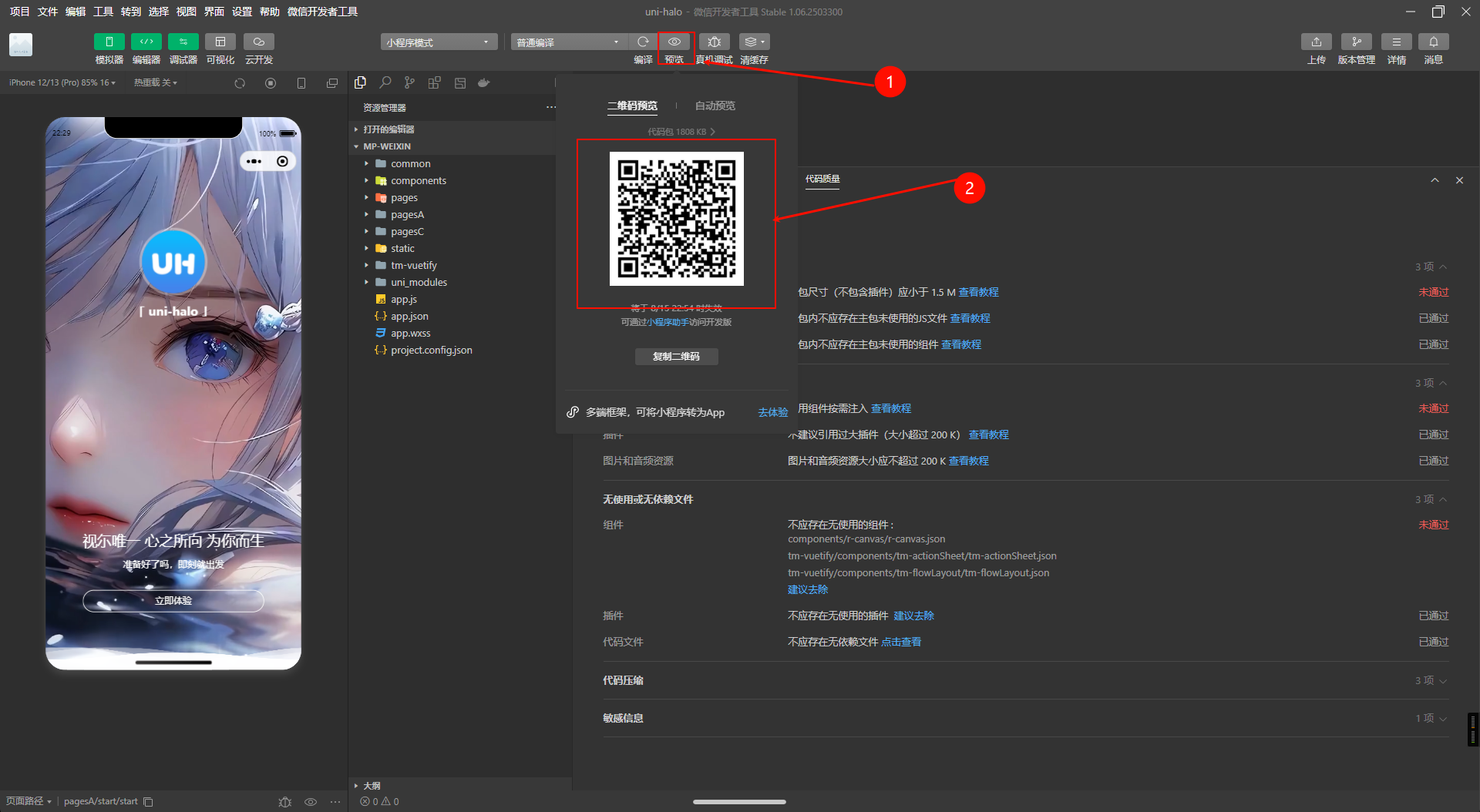1480x812 pixels.
Task: Open the layout panel icon beside Extensions
Action: click(x=460, y=82)
